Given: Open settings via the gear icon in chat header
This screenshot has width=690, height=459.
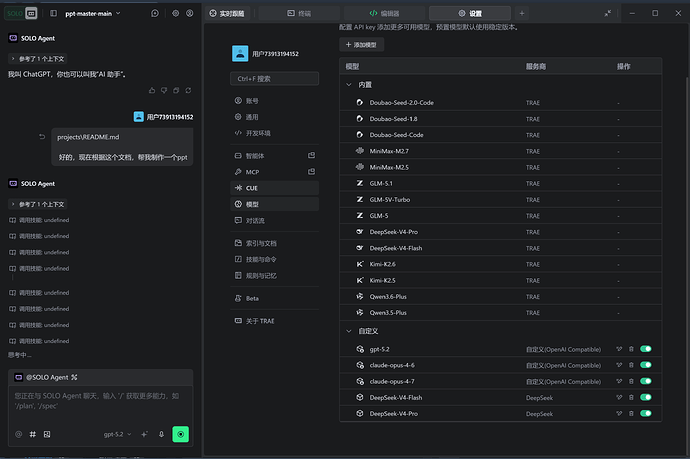Looking at the screenshot, I should pyautogui.click(x=176, y=13).
